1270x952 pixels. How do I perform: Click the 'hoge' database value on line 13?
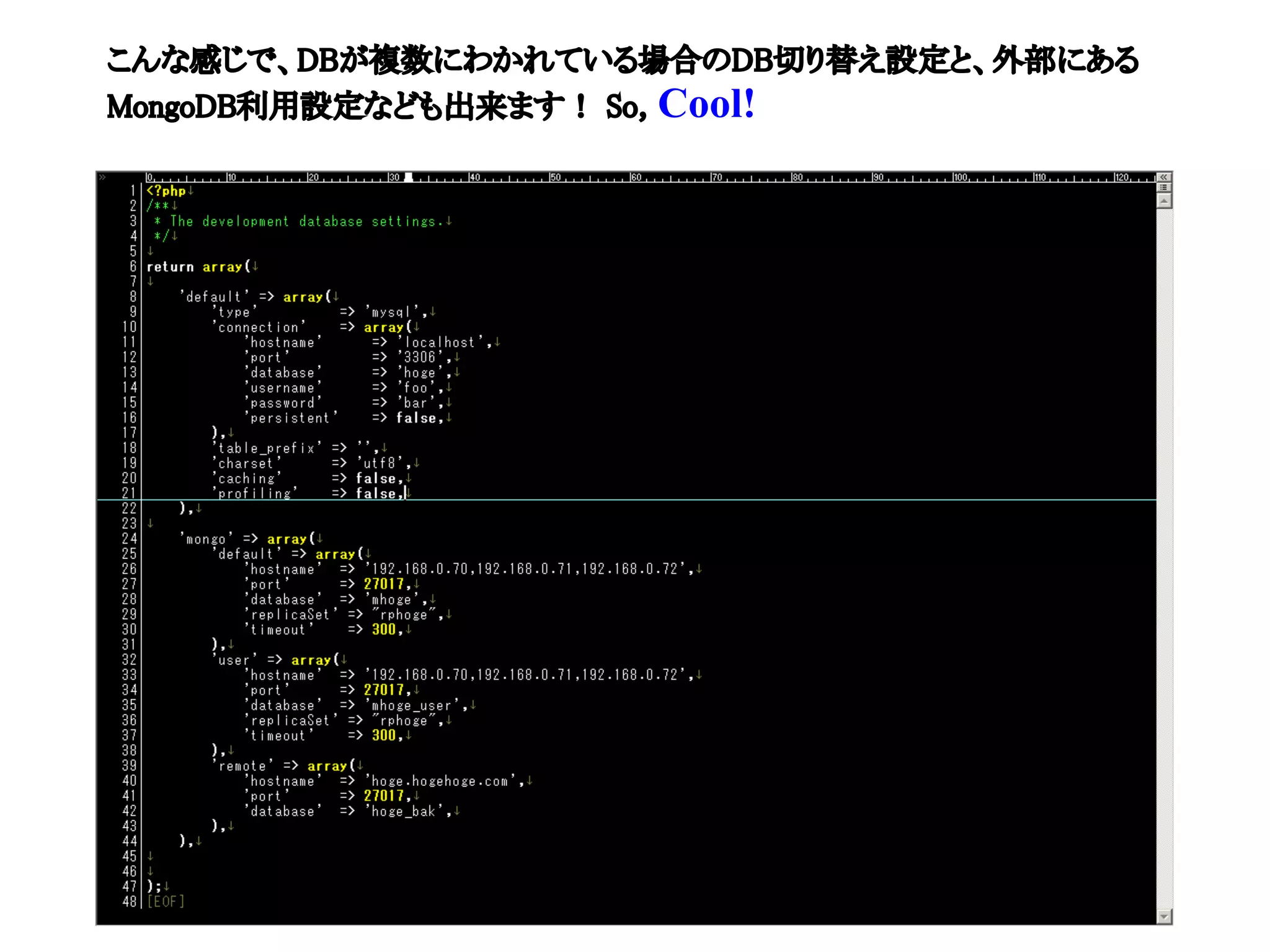420,372
